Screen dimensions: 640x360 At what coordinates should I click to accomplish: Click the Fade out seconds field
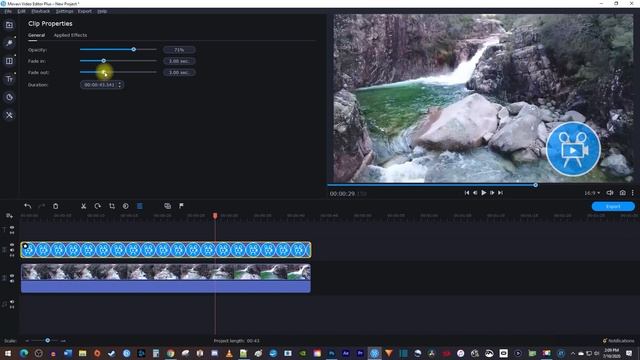(x=179, y=73)
